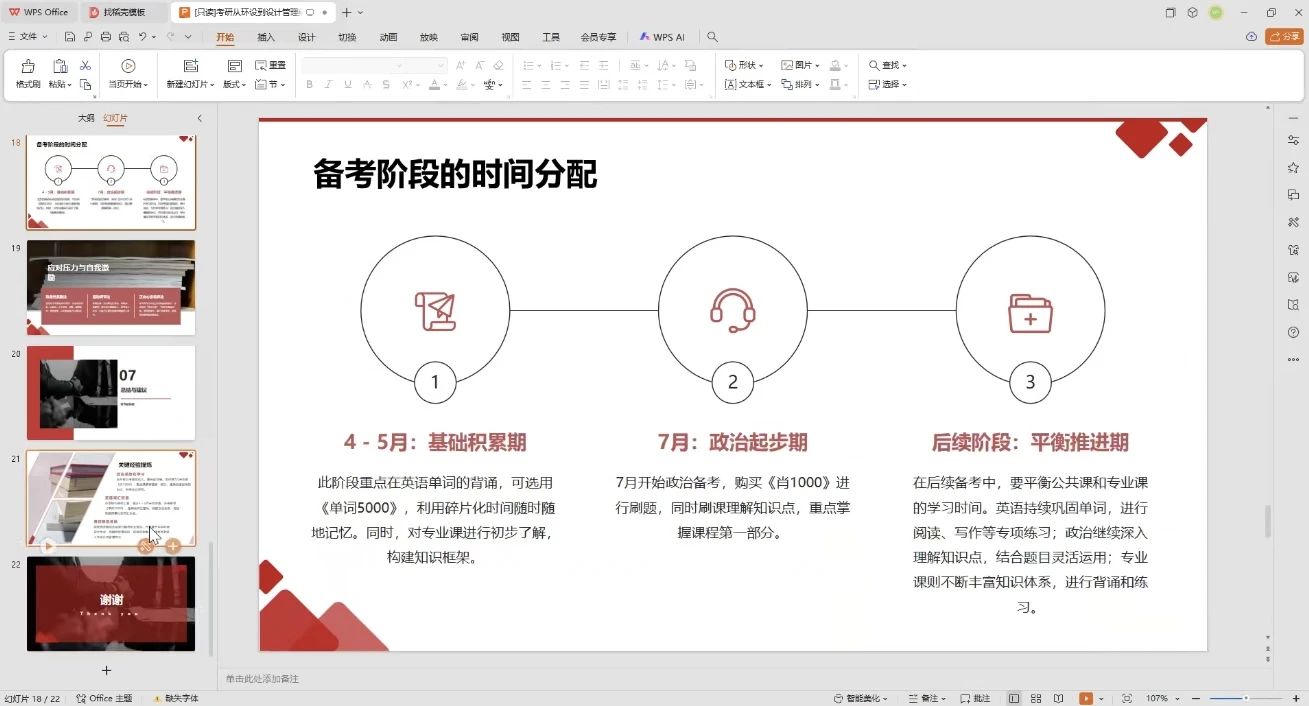Click the Cut scissors icon
Screen dimensions: 1309x706
coord(85,66)
